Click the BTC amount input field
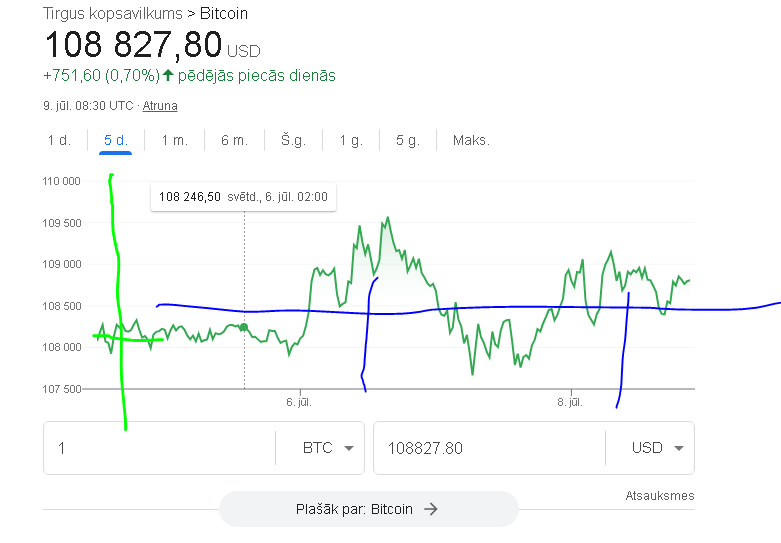Screen dimensions: 781x543 click(159, 448)
